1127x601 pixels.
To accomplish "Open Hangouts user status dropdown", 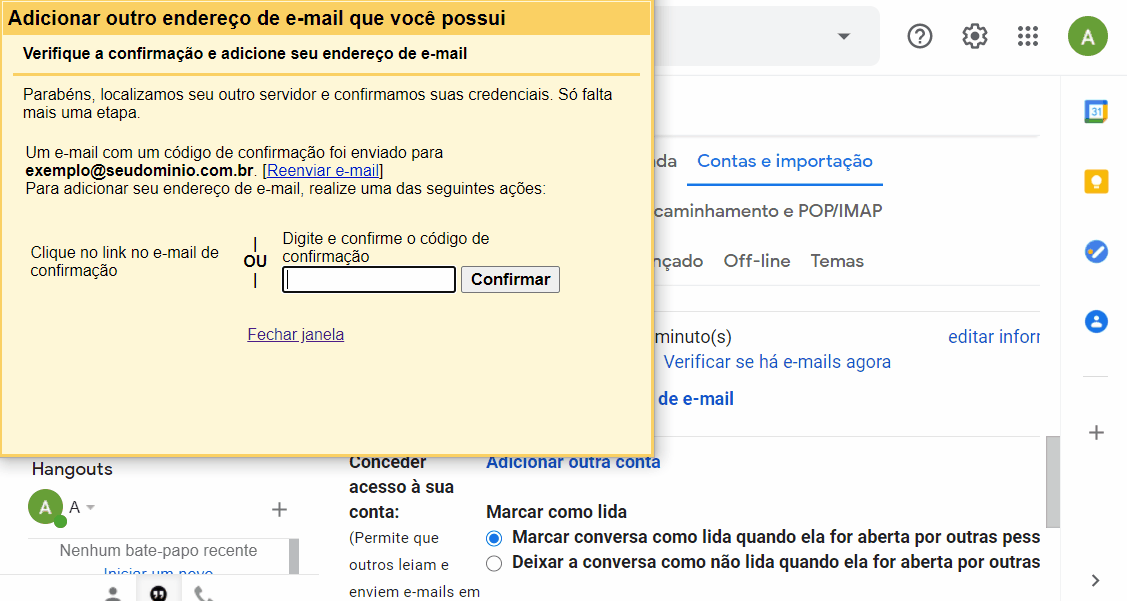I will [x=91, y=508].
